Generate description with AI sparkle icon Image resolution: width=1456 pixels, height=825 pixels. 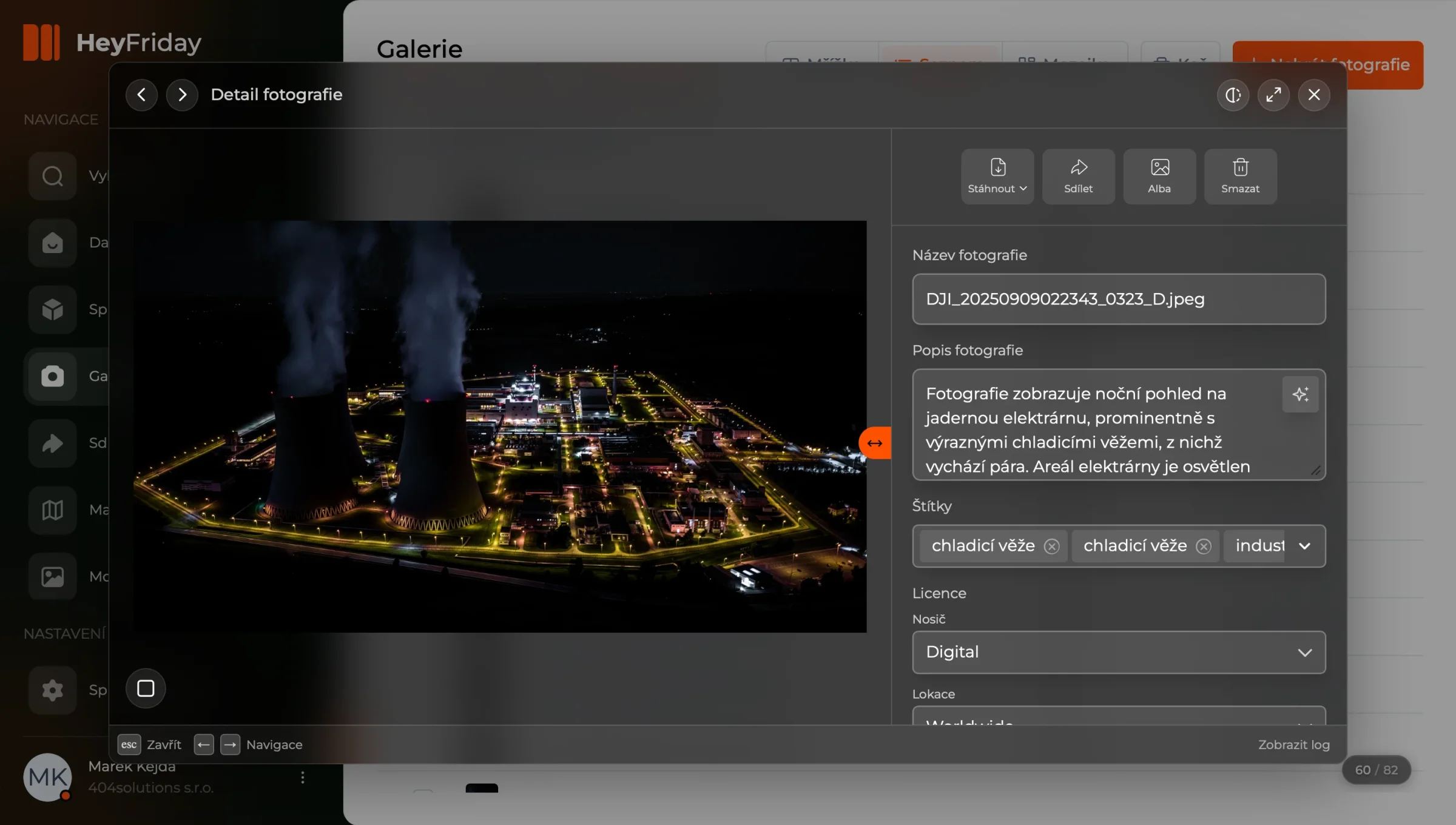coord(1300,394)
